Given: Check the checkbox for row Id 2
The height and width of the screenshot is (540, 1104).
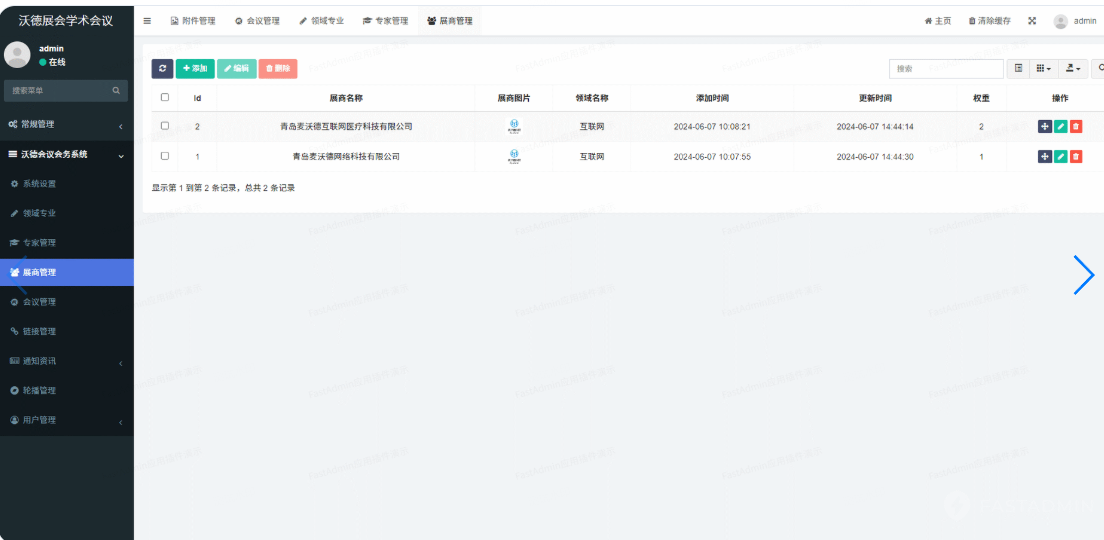Looking at the screenshot, I should click(x=165, y=126).
